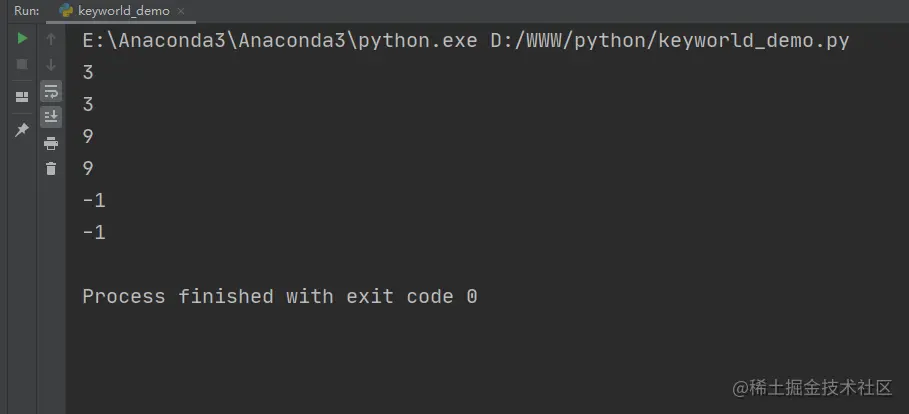This screenshot has height=414, width=909.
Task: Click the last -1 output line
Action: pyautogui.click(x=94, y=233)
